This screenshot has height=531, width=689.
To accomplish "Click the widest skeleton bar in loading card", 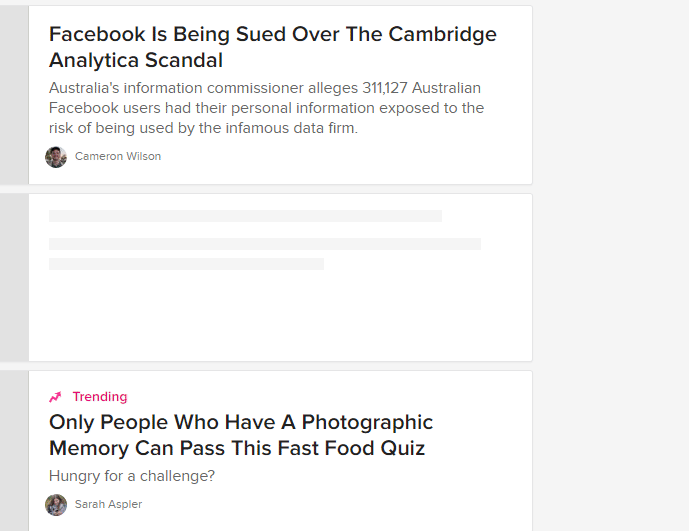I will (x=265, y=244).
